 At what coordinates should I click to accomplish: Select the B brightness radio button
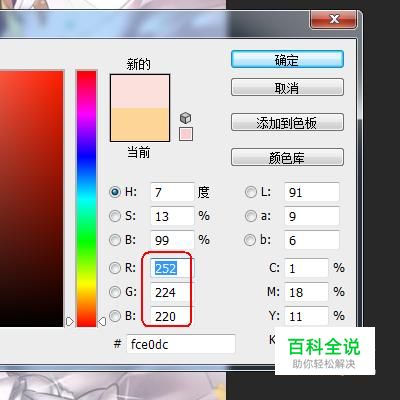point(115,240)
